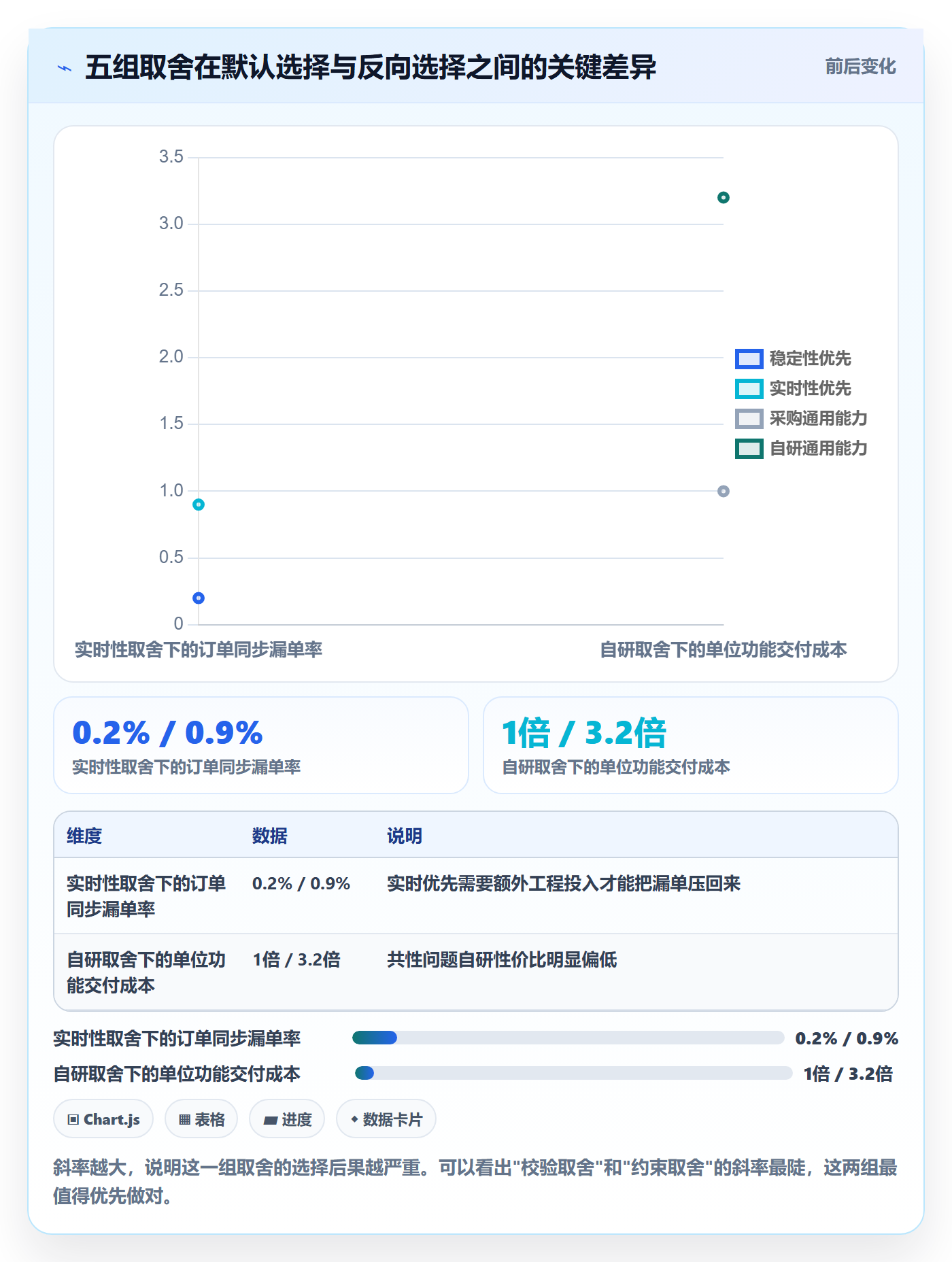Click the 数据 table column header
The height and width of the screenshot is (1262, 952).
270,836
